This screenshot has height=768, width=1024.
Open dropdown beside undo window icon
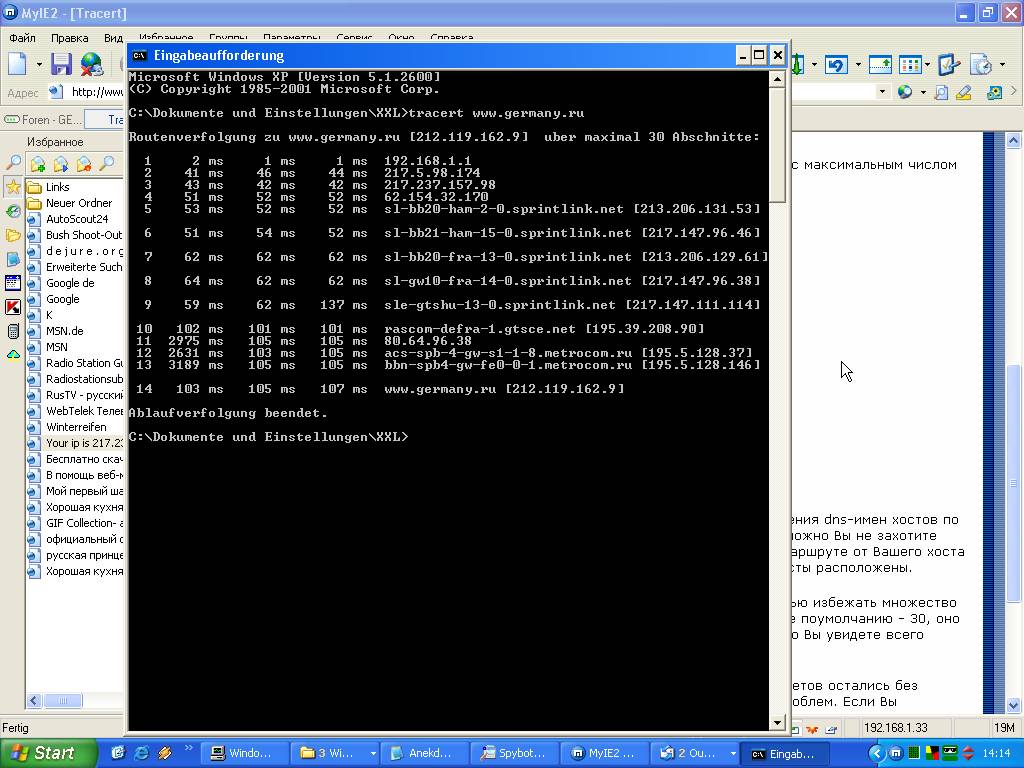tap(857, 65)
